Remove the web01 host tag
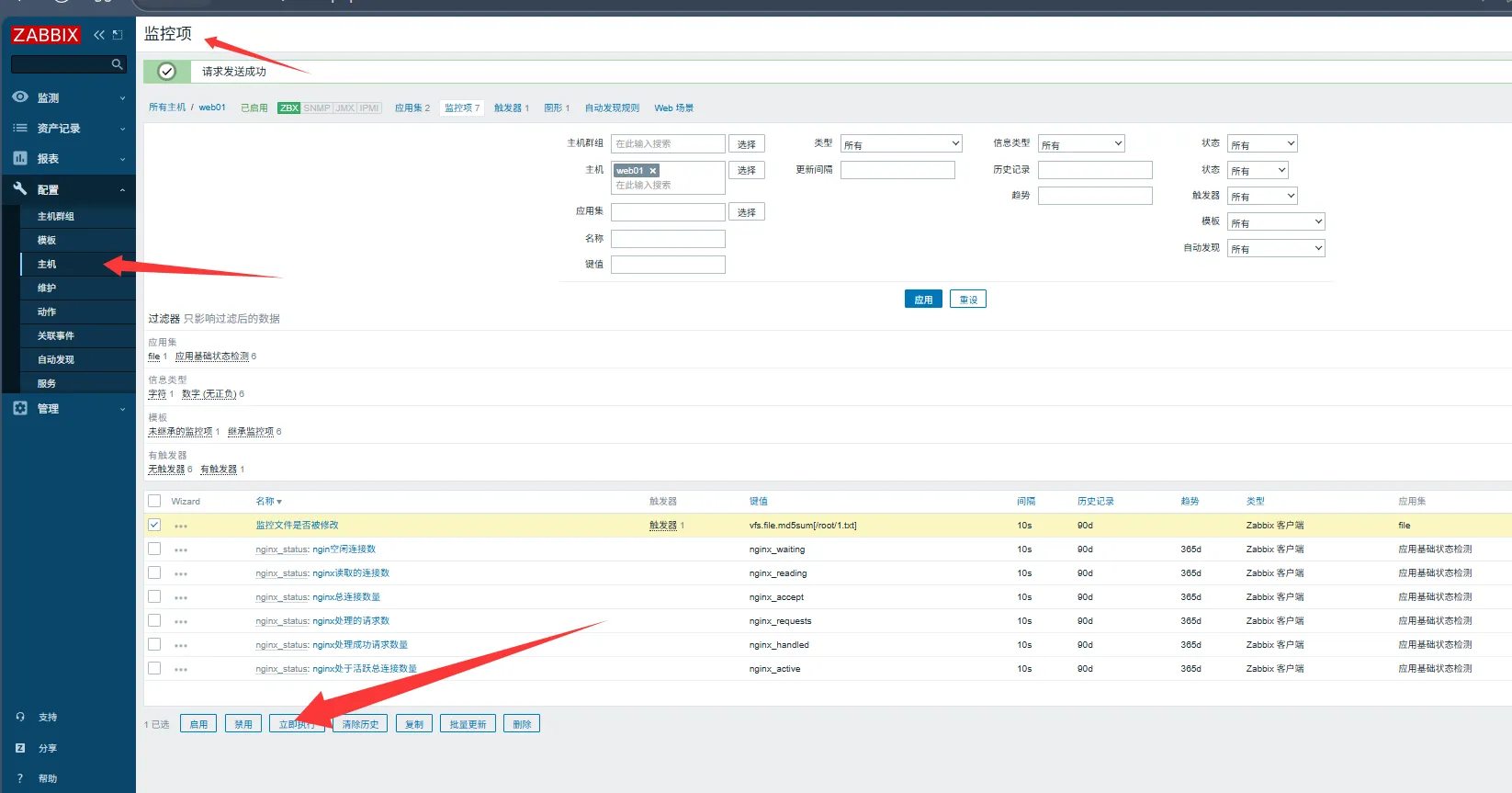Viewport: 1512px width, 793px height. (653, 171)
